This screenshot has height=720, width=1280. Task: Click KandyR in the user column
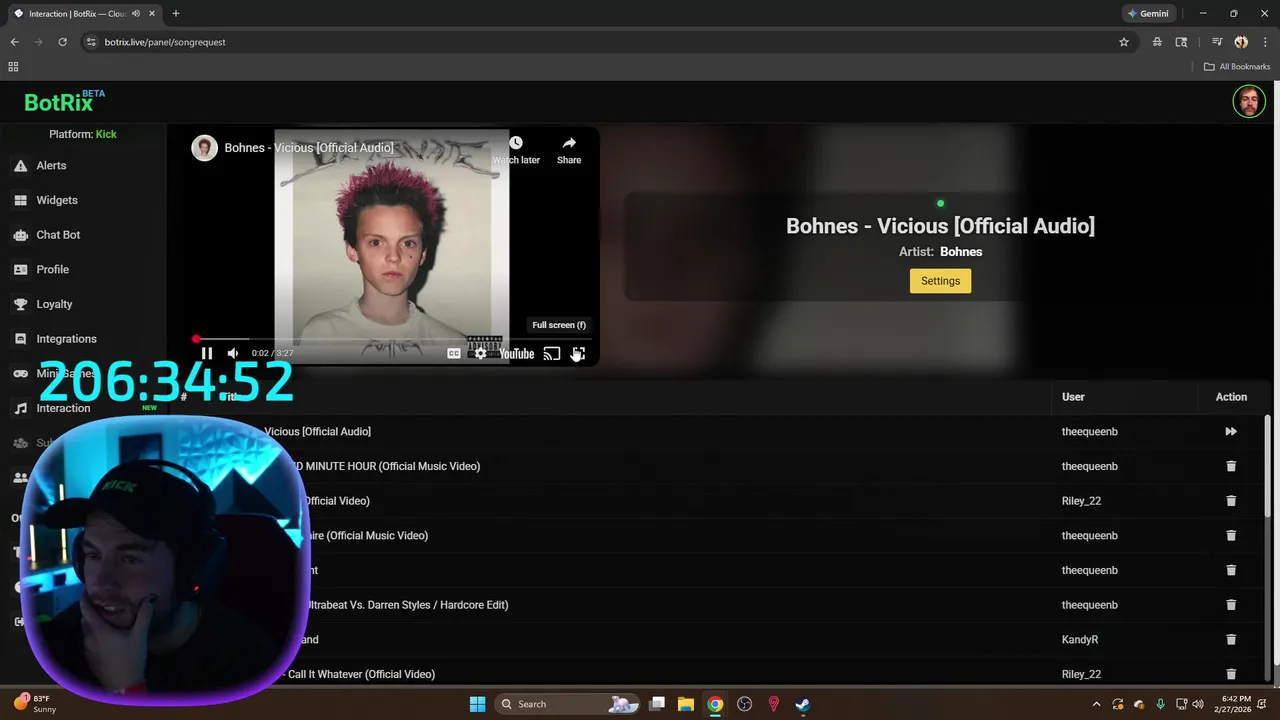(x=1080, y=640)
